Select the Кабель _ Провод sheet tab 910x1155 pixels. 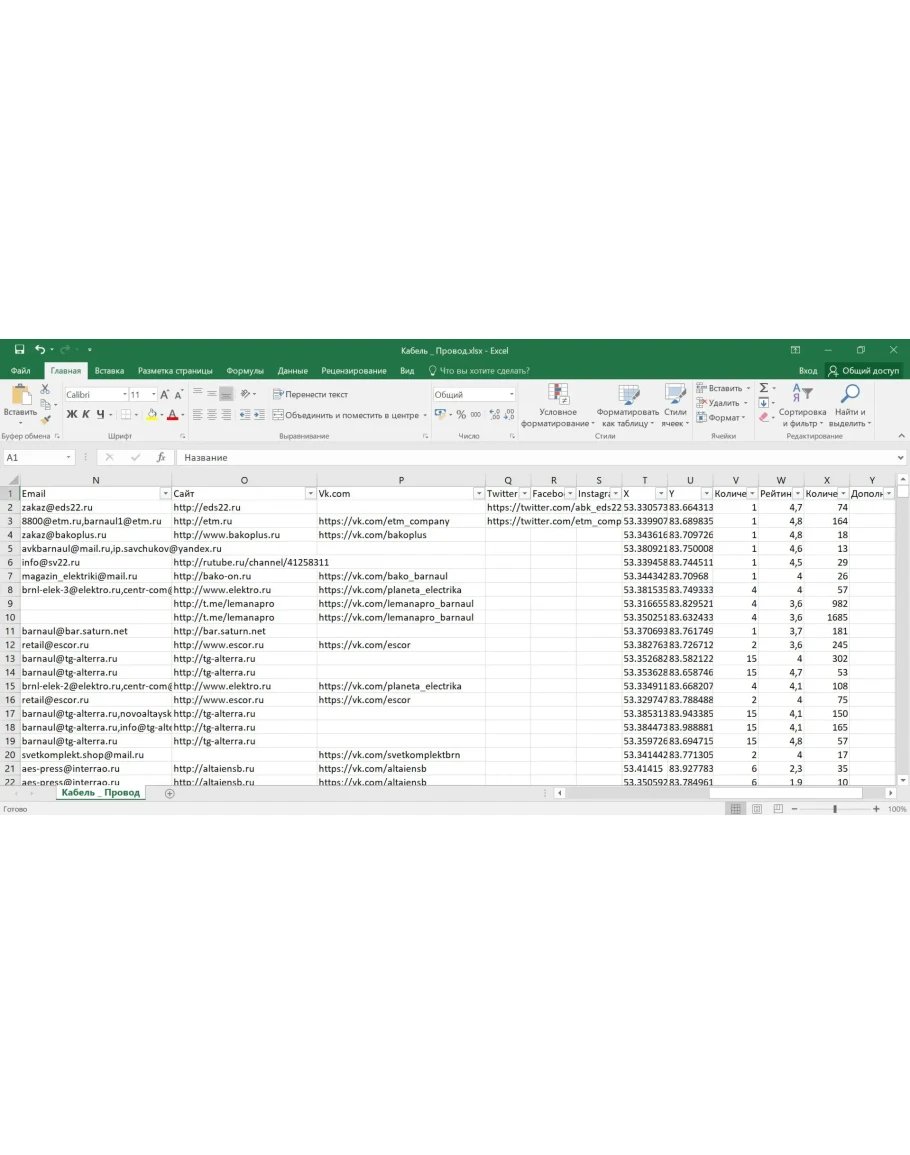pyautogui.click(x=100, y=793)
